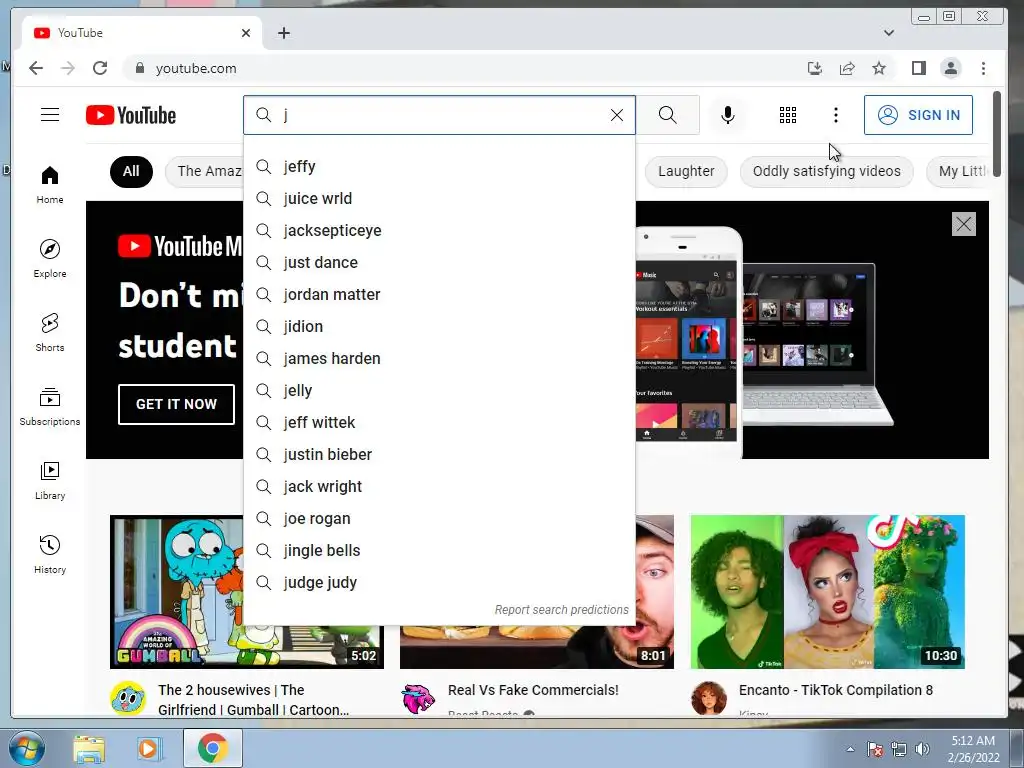Pick the jack wright suggestion
Image resolution: width=1024 pixels, height=768 pixels.
(439, 487)
